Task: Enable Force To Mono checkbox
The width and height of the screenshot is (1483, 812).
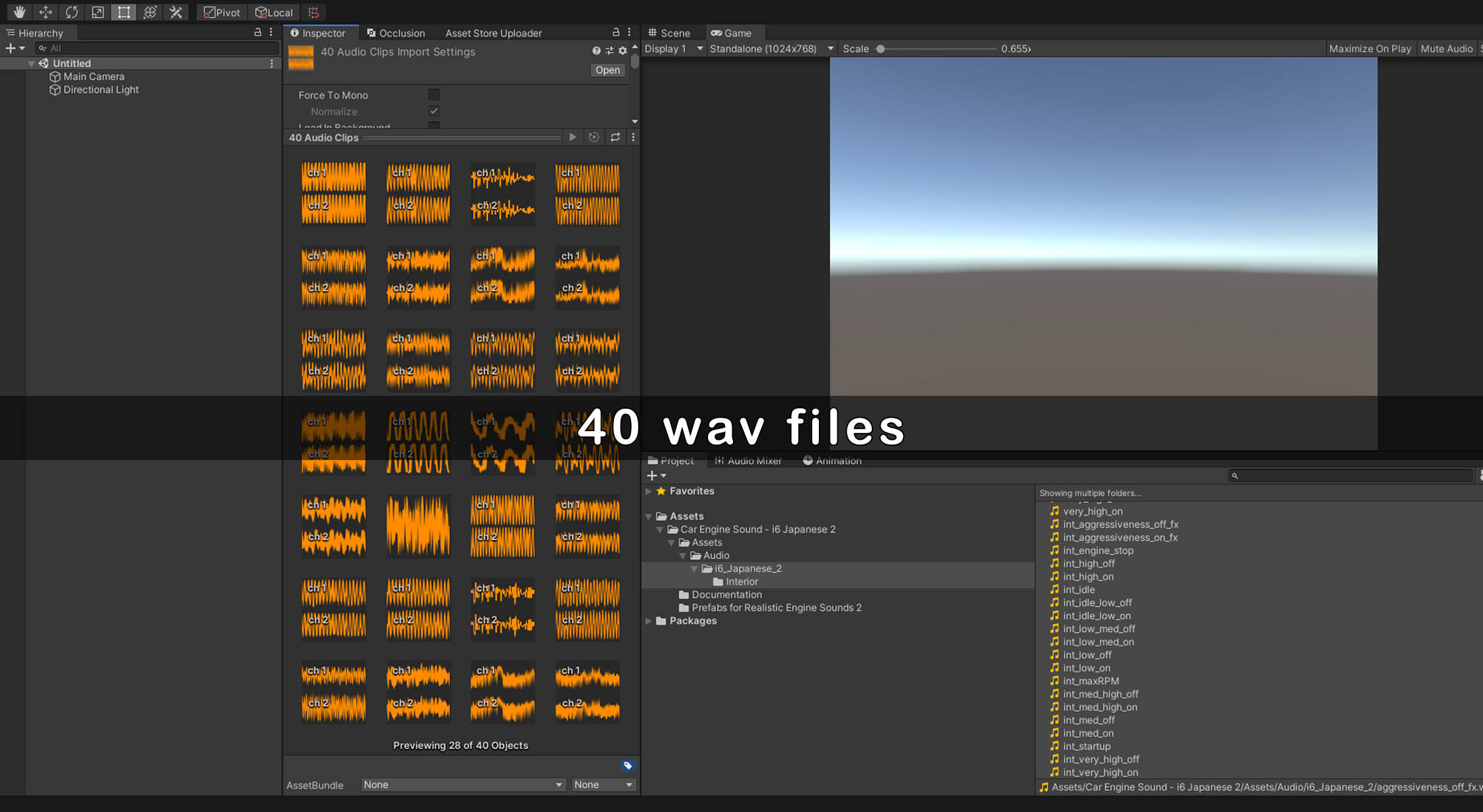Action: 434,95
